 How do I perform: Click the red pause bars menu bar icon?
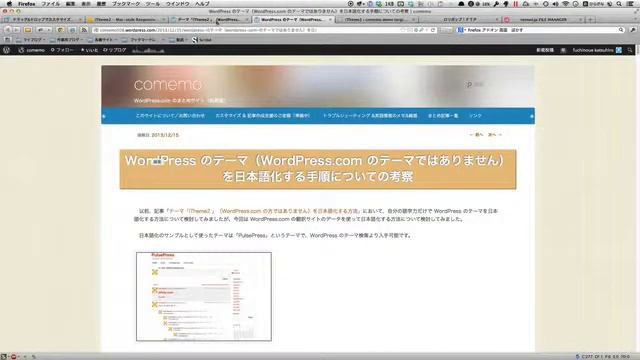516,4
